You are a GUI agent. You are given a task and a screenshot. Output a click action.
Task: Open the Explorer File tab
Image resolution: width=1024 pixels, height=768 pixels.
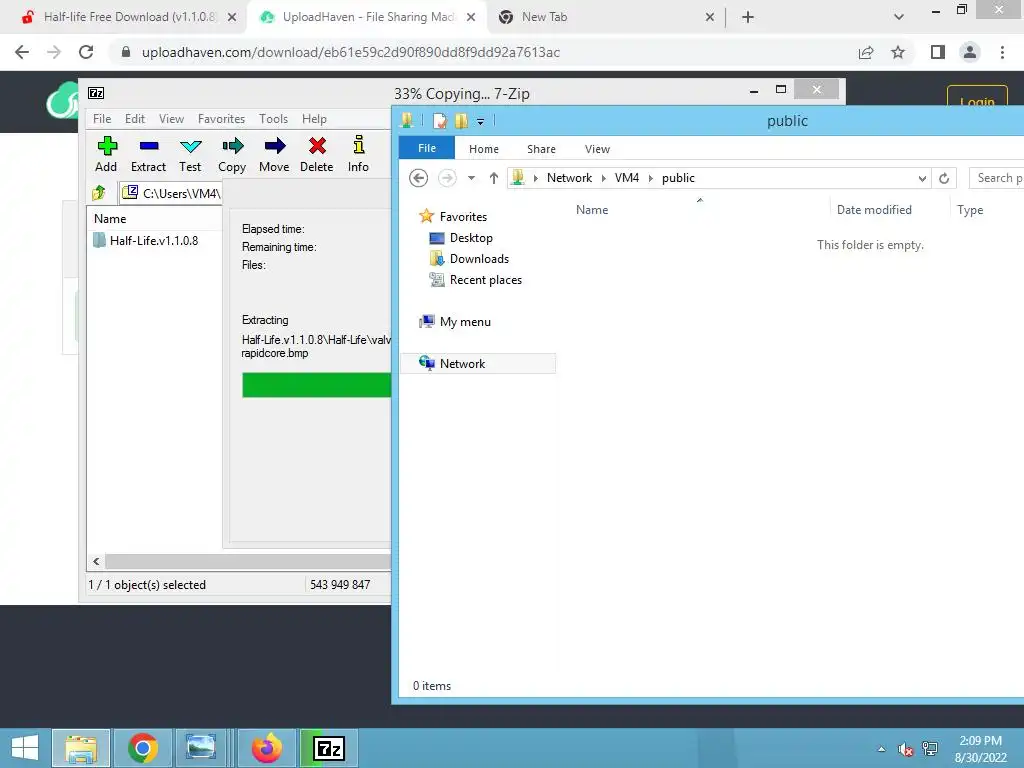point(426,148)
